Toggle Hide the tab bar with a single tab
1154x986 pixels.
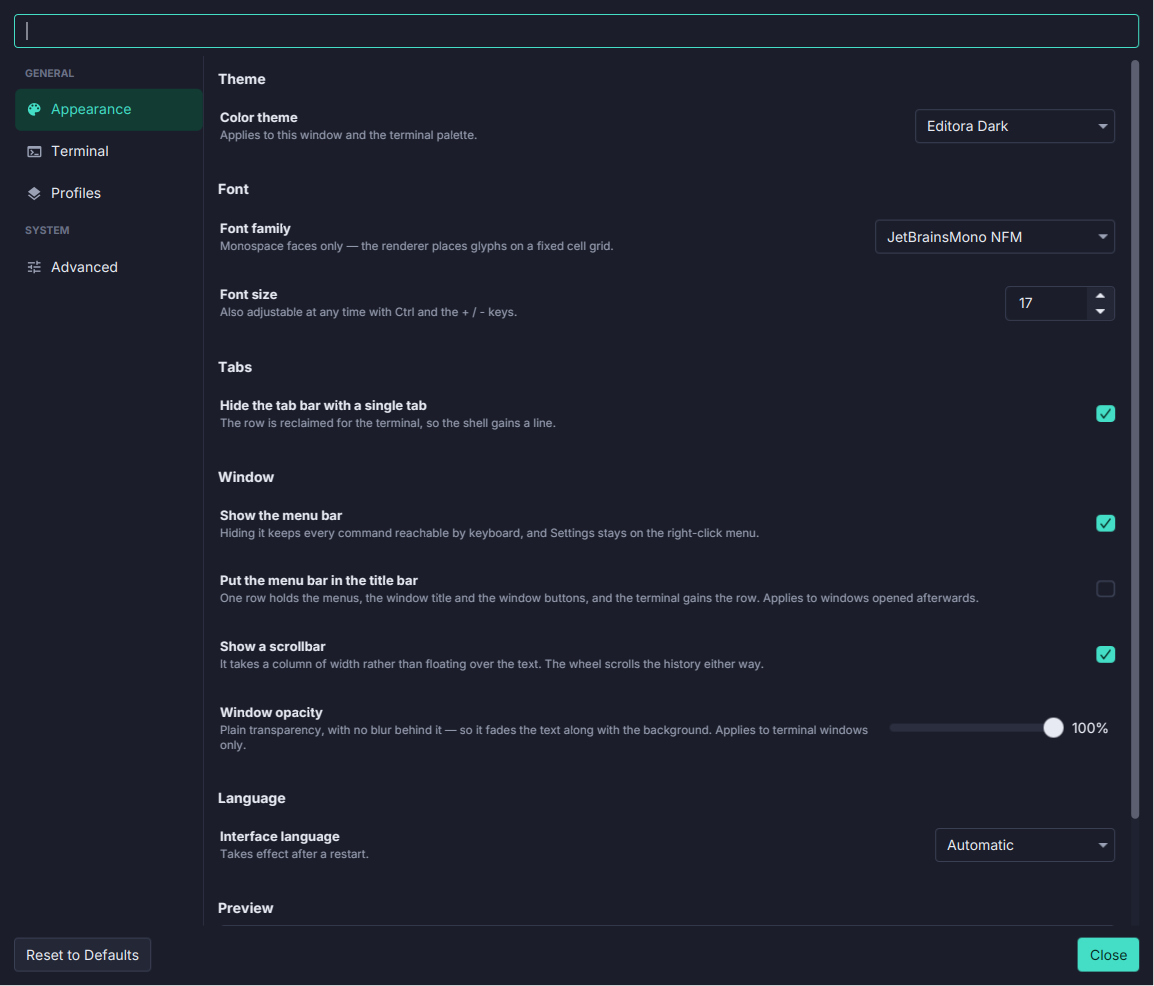click(1105, 414)
